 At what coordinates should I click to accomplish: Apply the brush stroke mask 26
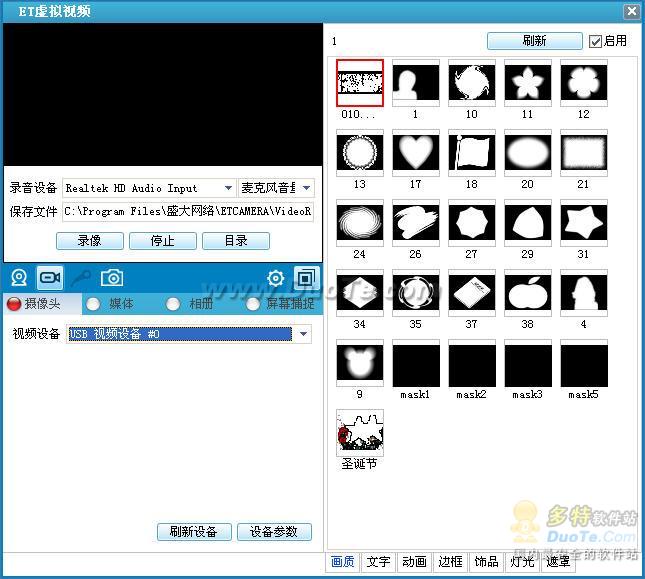tap(415, 222)
